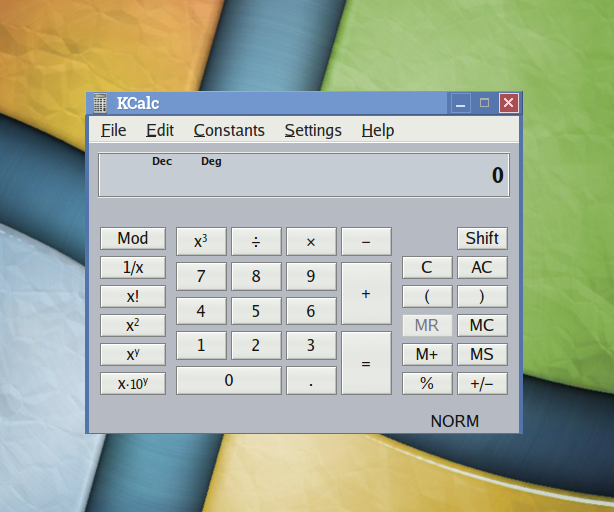This screenshot has width=614, height=512.
Task: Toggle the Shift button
Action: 482,238
